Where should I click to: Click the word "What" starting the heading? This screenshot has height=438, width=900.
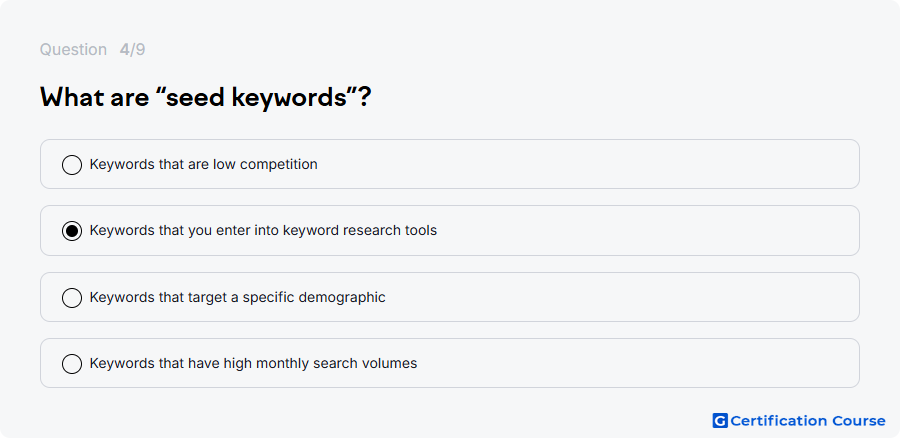coord(72,96)
